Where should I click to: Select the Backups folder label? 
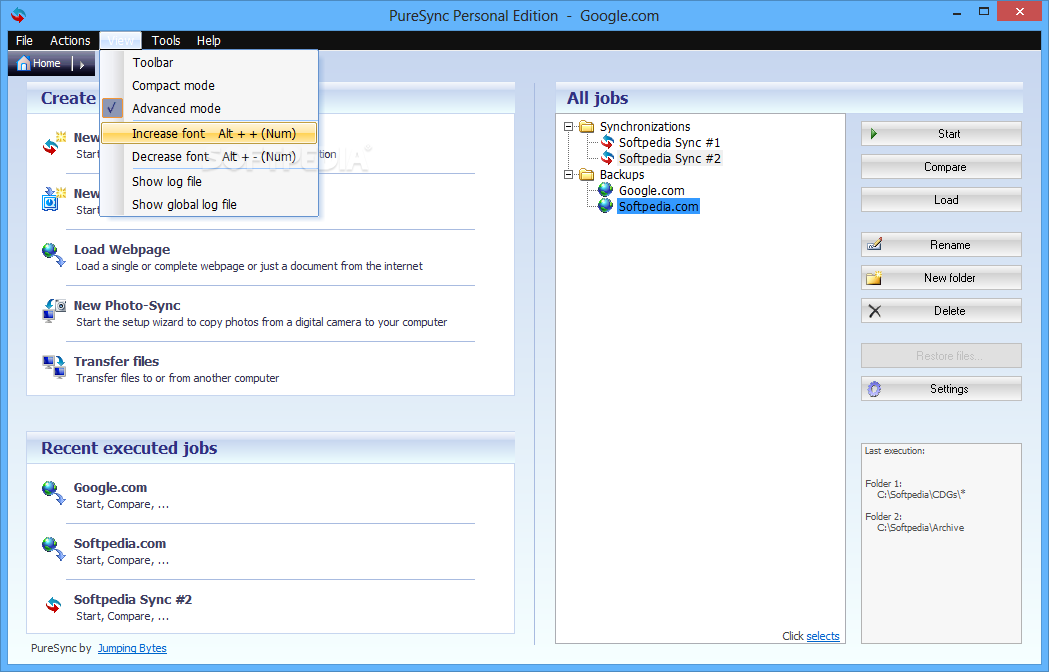[x=622, y=175]
